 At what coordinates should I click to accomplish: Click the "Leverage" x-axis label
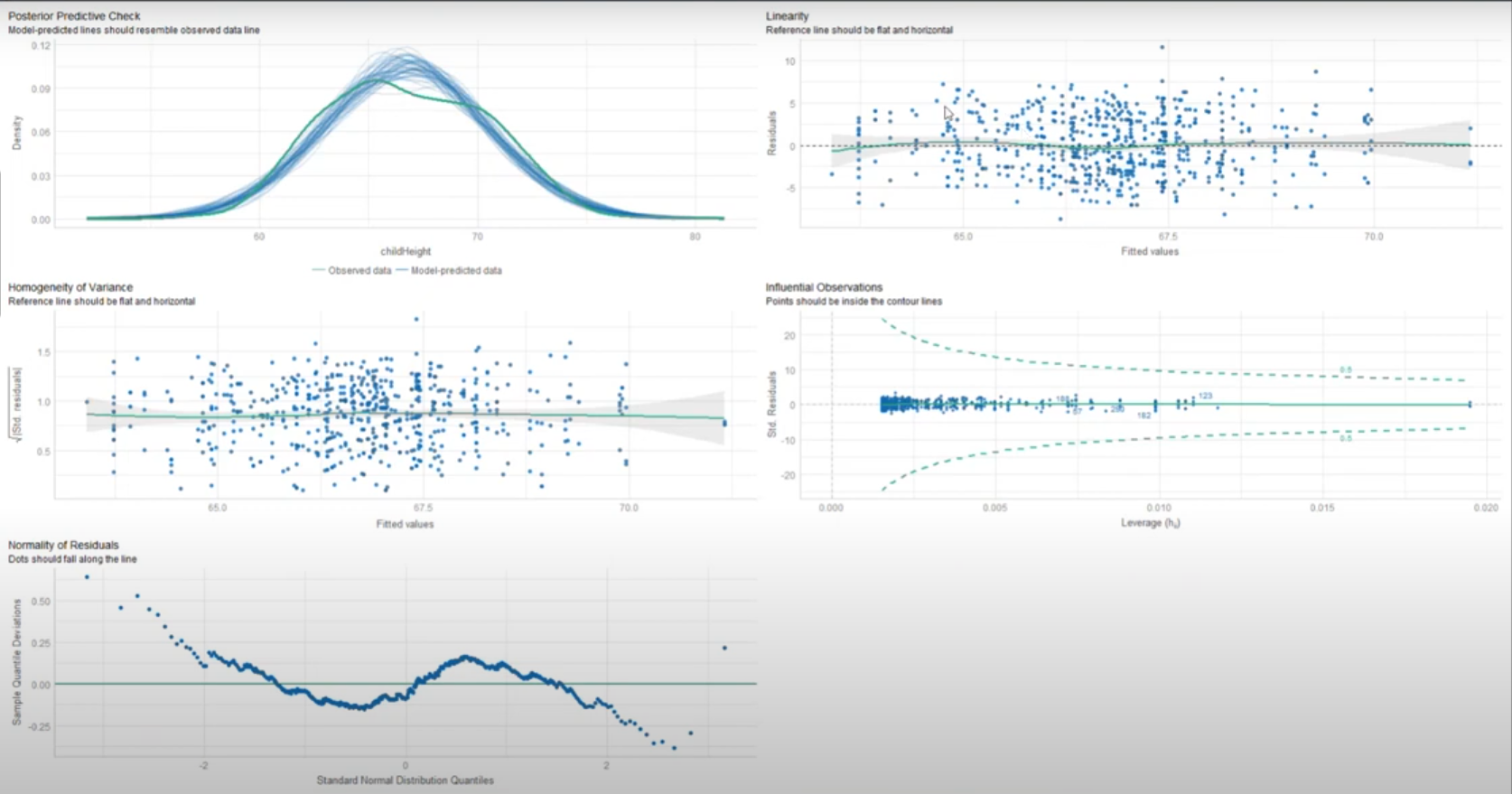[x=1150, y=523]
